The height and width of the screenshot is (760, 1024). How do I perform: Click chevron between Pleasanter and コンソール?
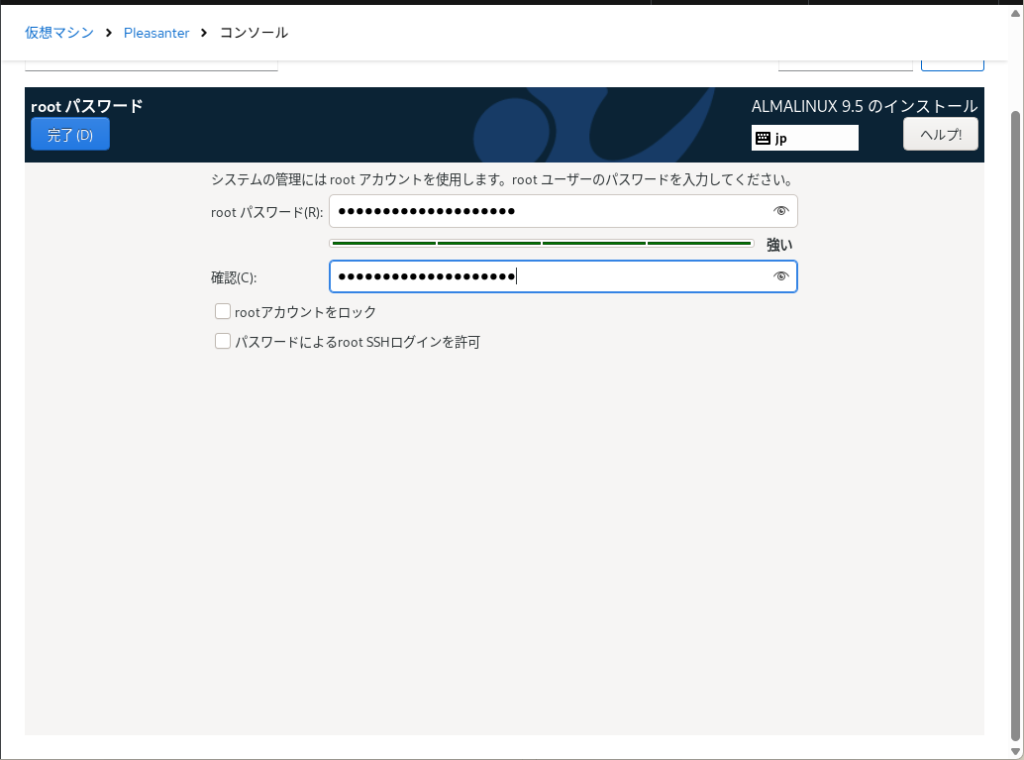tap(204, 33)
